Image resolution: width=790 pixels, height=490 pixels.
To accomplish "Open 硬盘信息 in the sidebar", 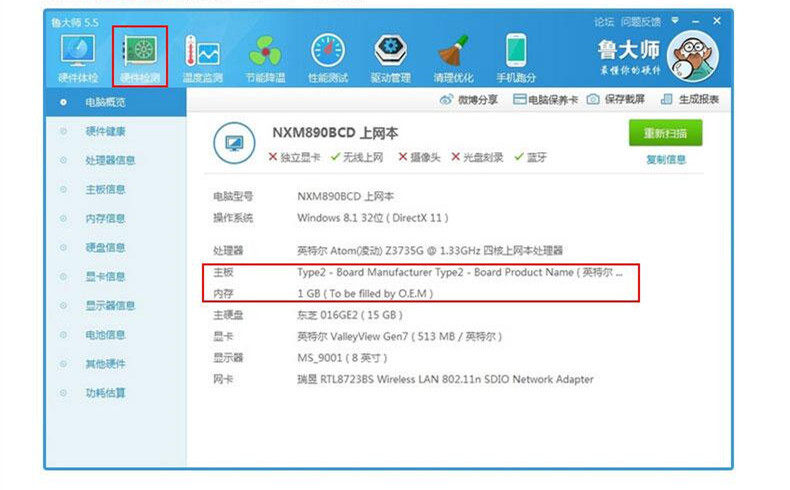I will (105, 247).
